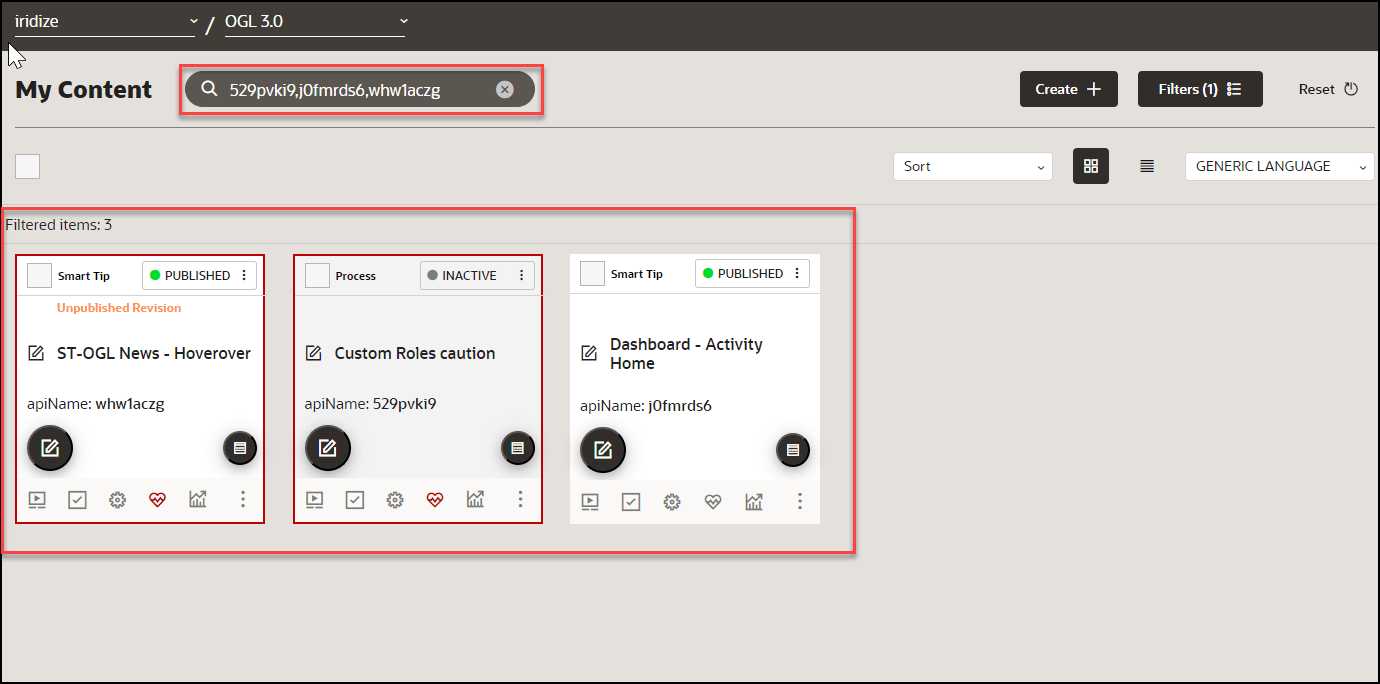The image size is (1380, 684).
Task: Open the notes icon on the Dashboard - Activity Home card
Action: click(793, 451)
